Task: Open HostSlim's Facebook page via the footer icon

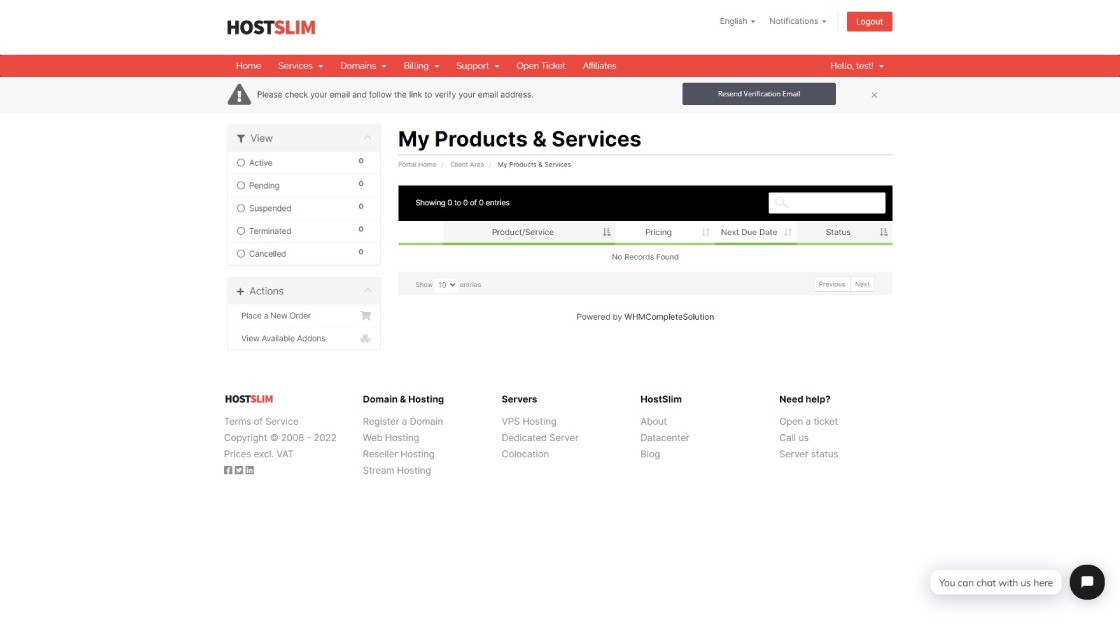Action: (x=227, y=469)
